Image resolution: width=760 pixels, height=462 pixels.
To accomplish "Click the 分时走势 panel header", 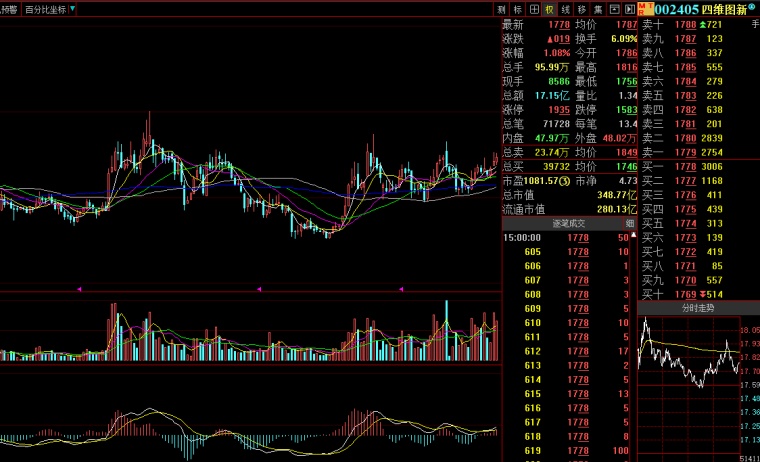I will [698, 308].
